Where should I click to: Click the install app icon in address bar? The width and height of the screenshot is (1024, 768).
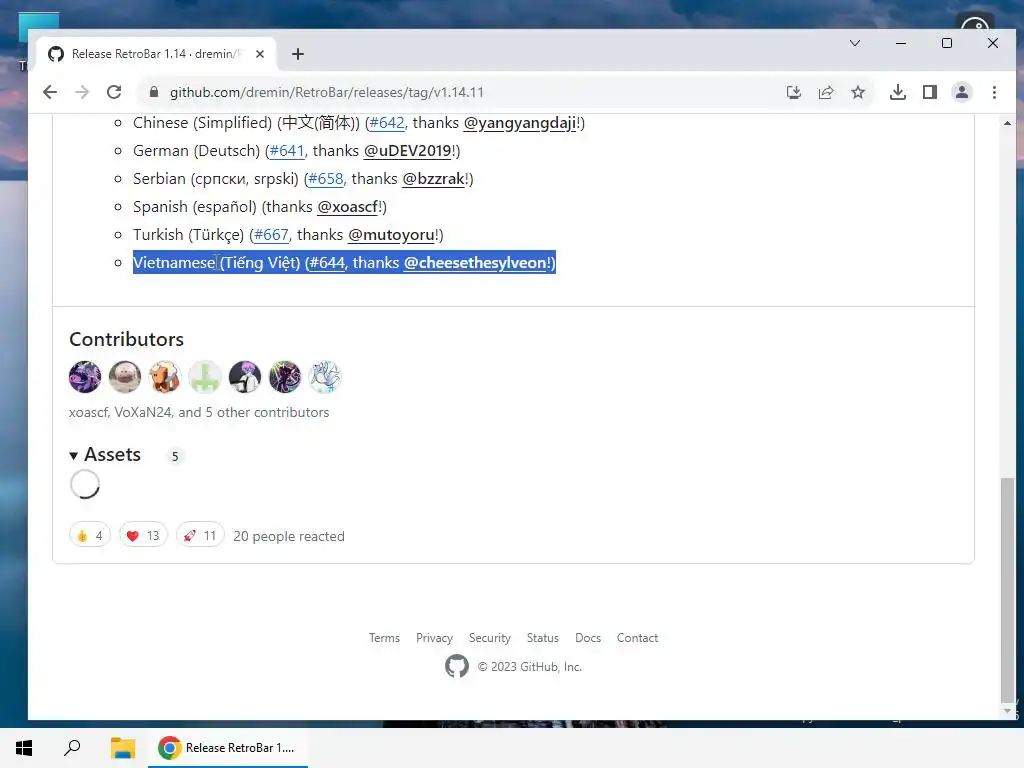pyautogui.click(x=793, y=92)
